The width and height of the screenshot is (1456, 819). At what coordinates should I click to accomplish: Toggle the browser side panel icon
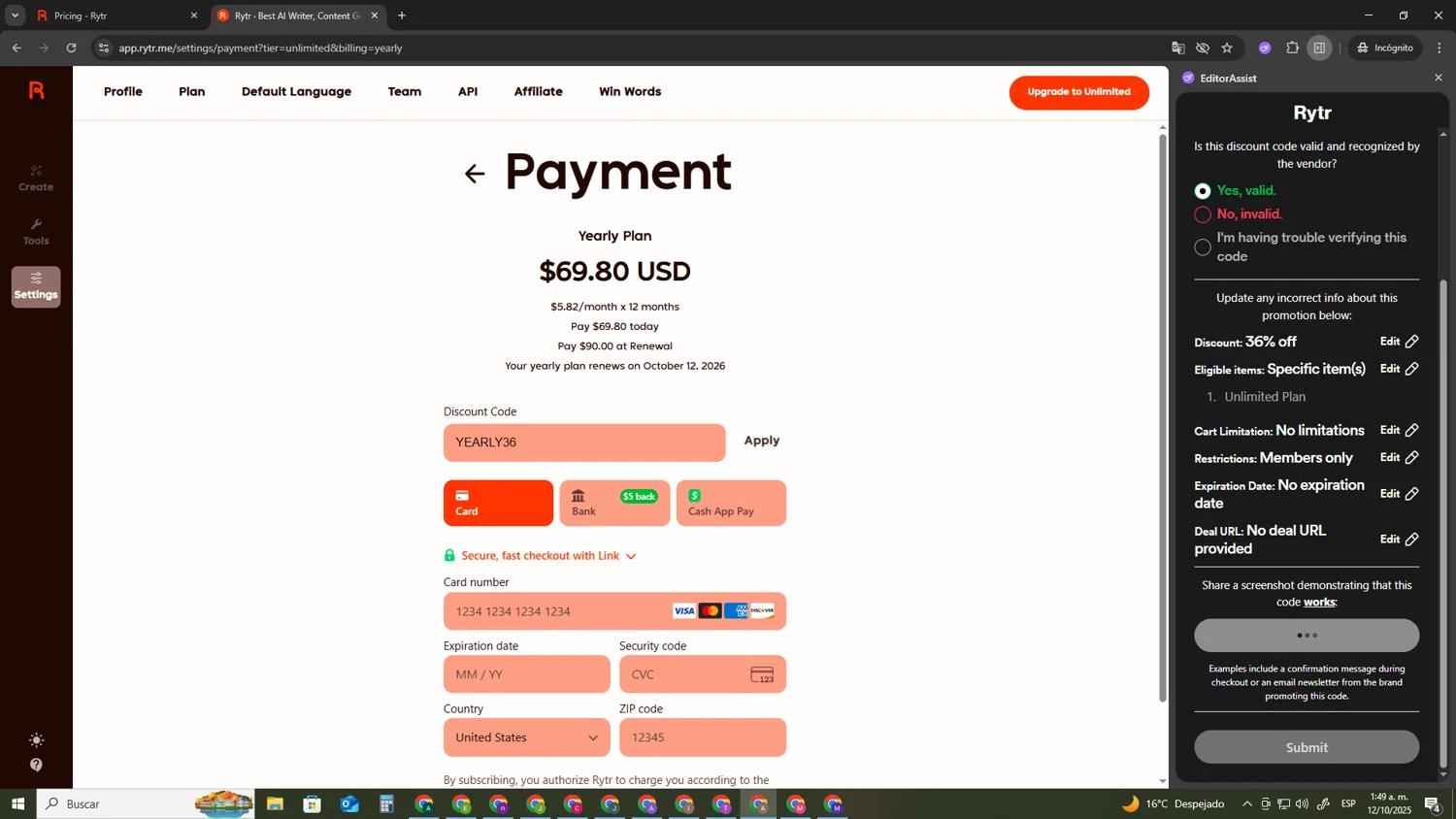(x=1319, y=48)
